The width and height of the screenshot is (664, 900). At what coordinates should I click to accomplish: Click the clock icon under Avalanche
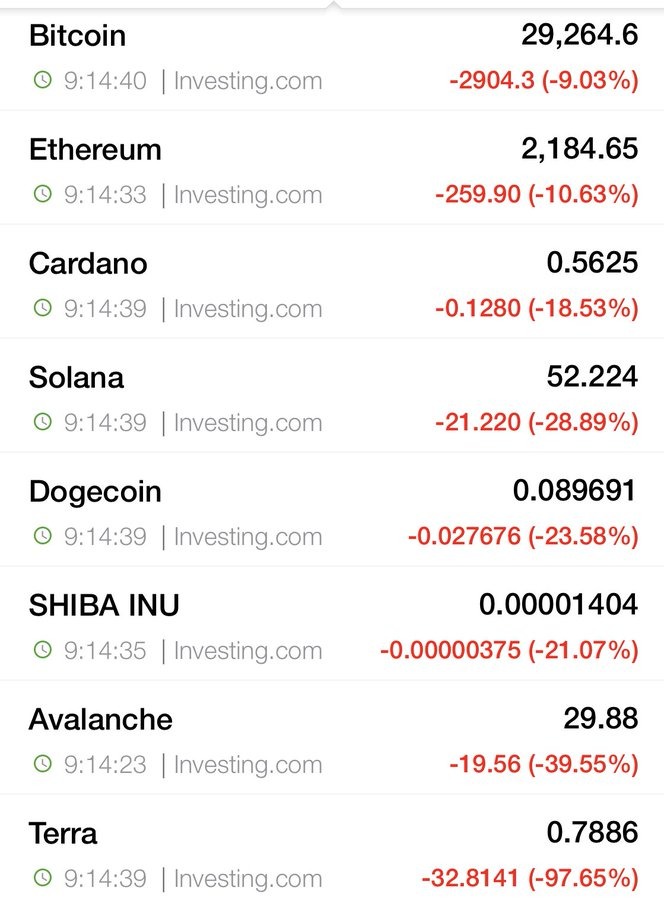coord(43,764)
